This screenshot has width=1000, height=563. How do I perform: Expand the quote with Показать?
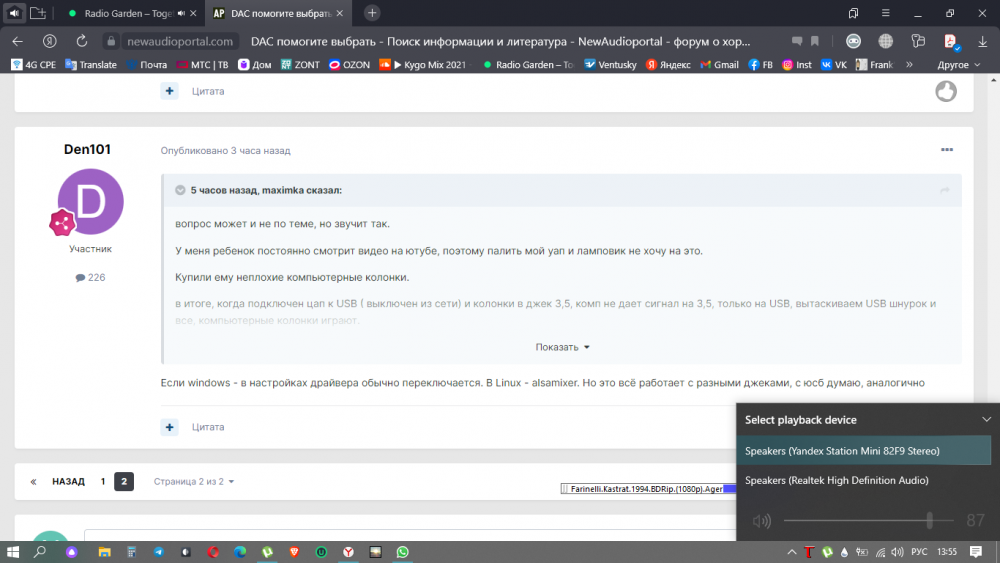(x=562, y=347)
